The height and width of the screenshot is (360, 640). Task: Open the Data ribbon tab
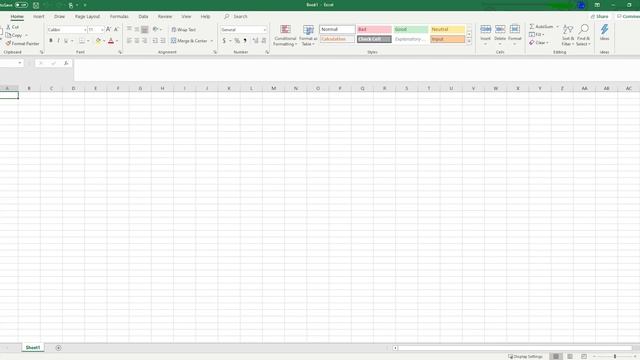tap(143, 17)
